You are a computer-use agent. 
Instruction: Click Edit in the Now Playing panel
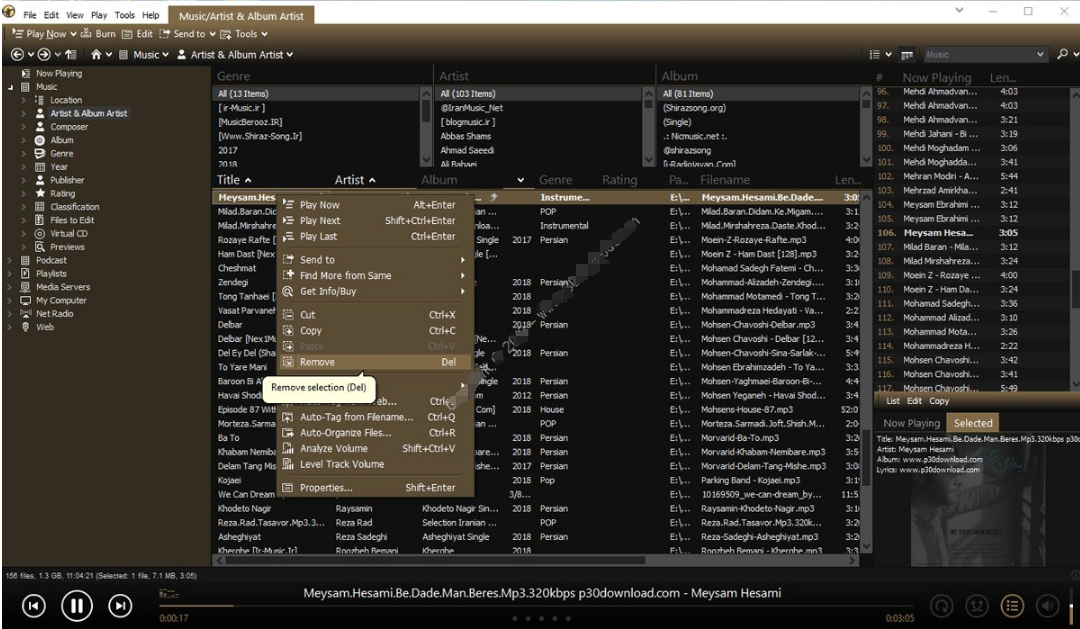point(914,401)
